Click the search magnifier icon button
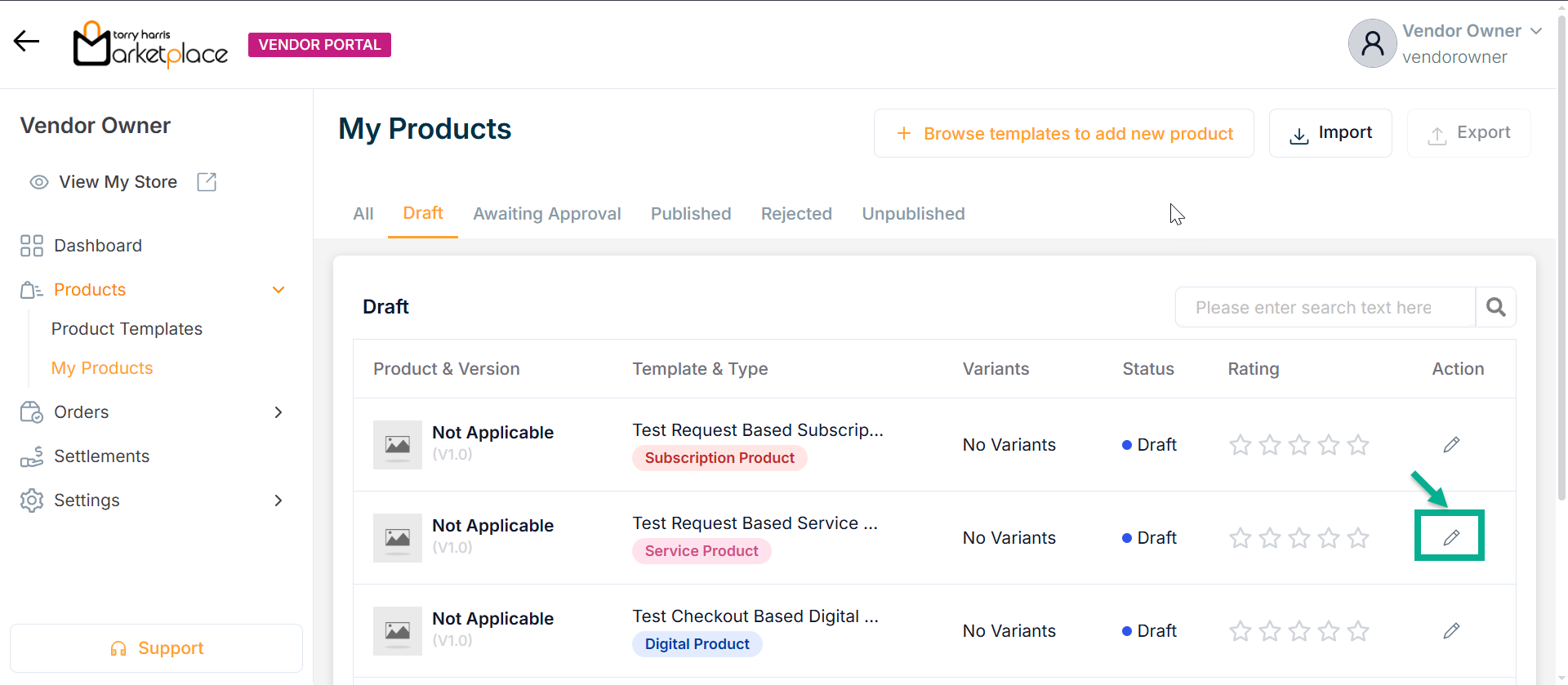 tap(1495, 307)
